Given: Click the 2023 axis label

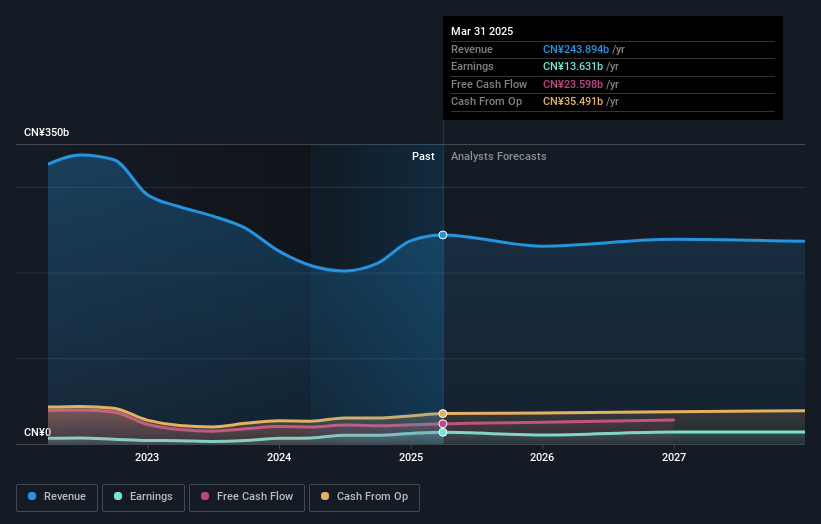Looking at the screenshot, I should click(x=147, y=457).
